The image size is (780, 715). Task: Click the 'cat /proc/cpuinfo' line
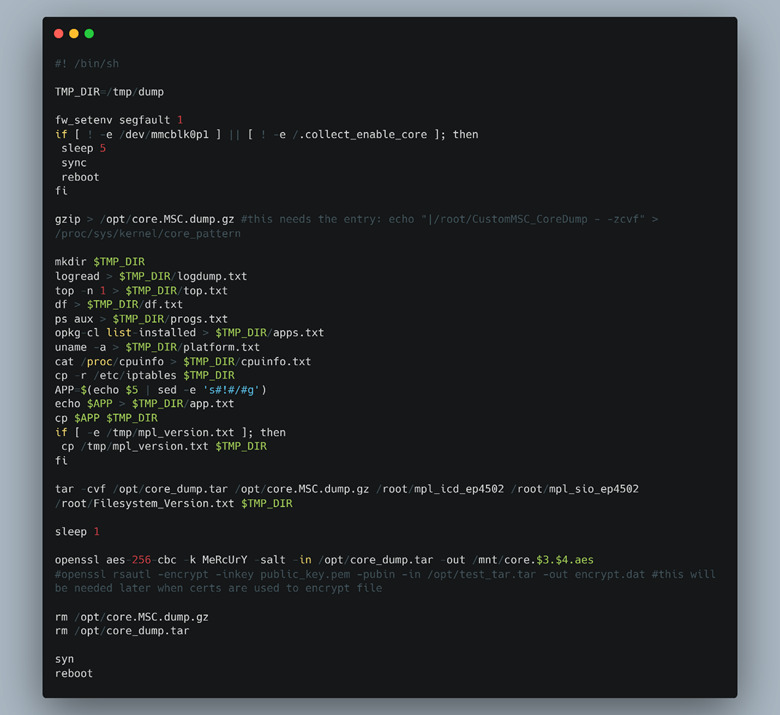click(x=183, y=362)
